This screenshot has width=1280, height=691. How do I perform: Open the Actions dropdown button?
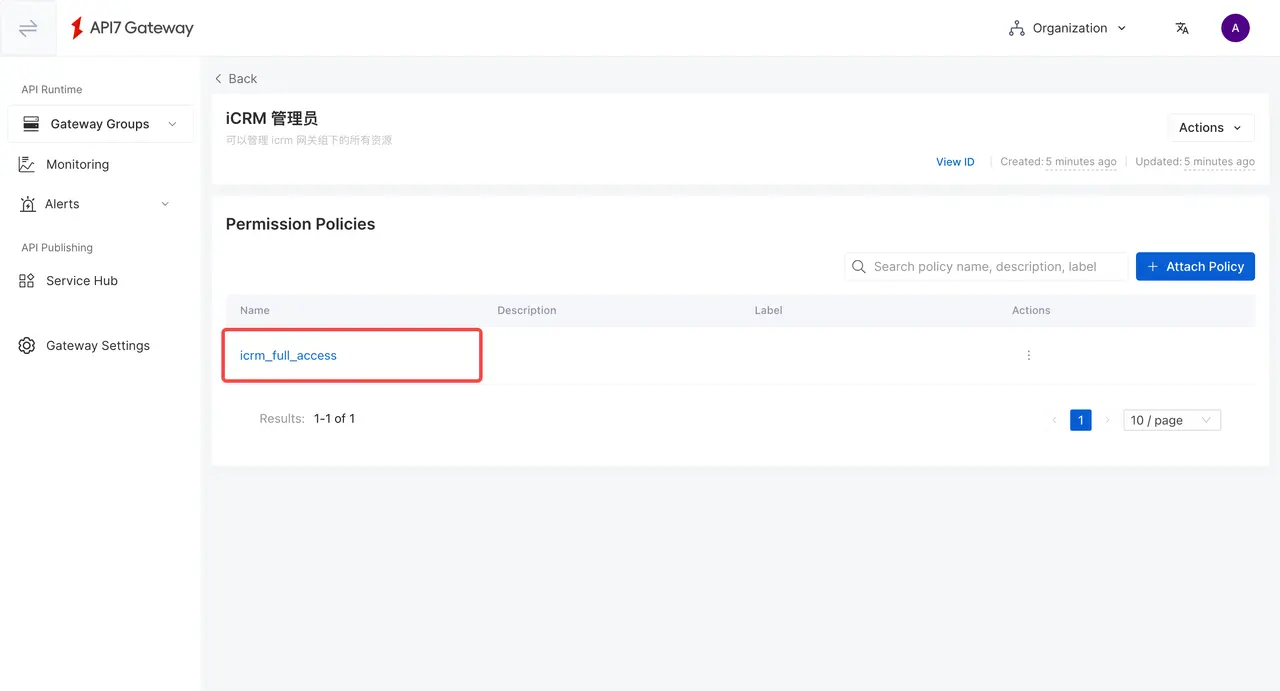[x=1211, y=127]
